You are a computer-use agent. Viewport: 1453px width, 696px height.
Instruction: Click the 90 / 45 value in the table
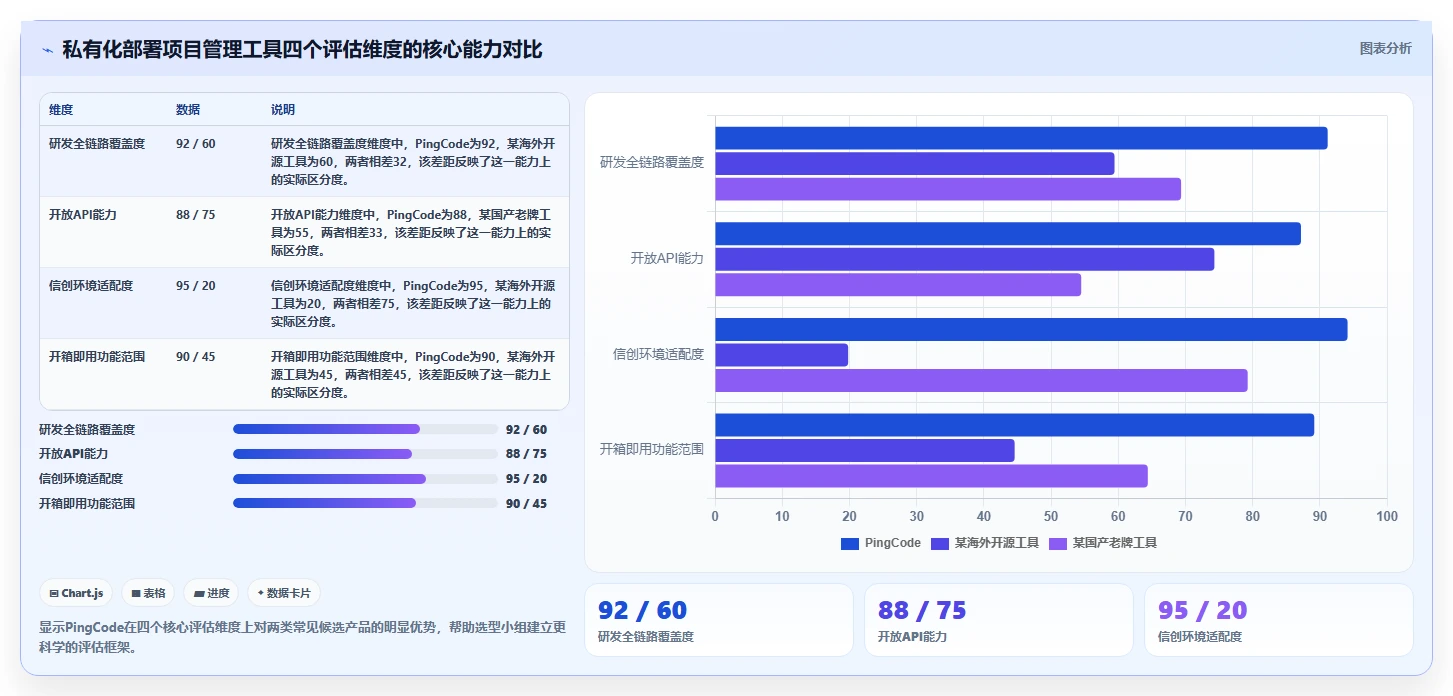(x=195, y=357)
